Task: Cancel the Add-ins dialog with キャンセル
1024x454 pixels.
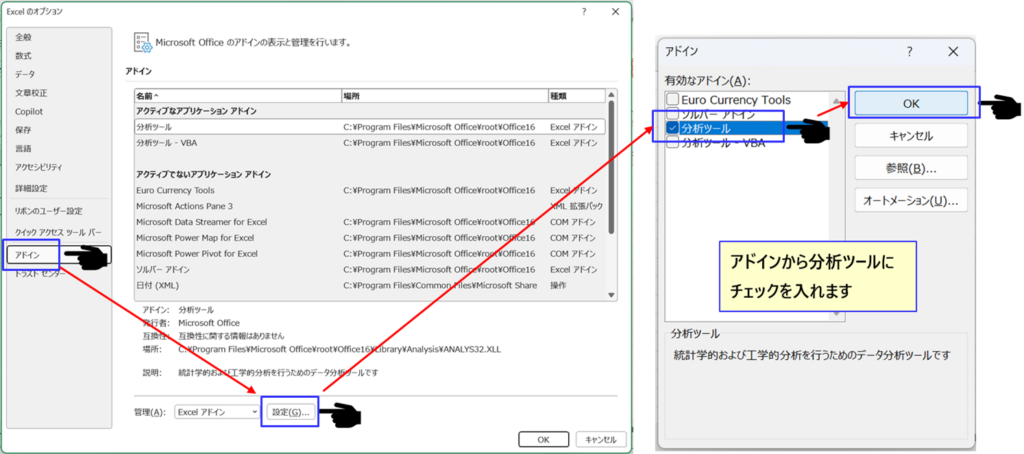Action: [910, 135]
